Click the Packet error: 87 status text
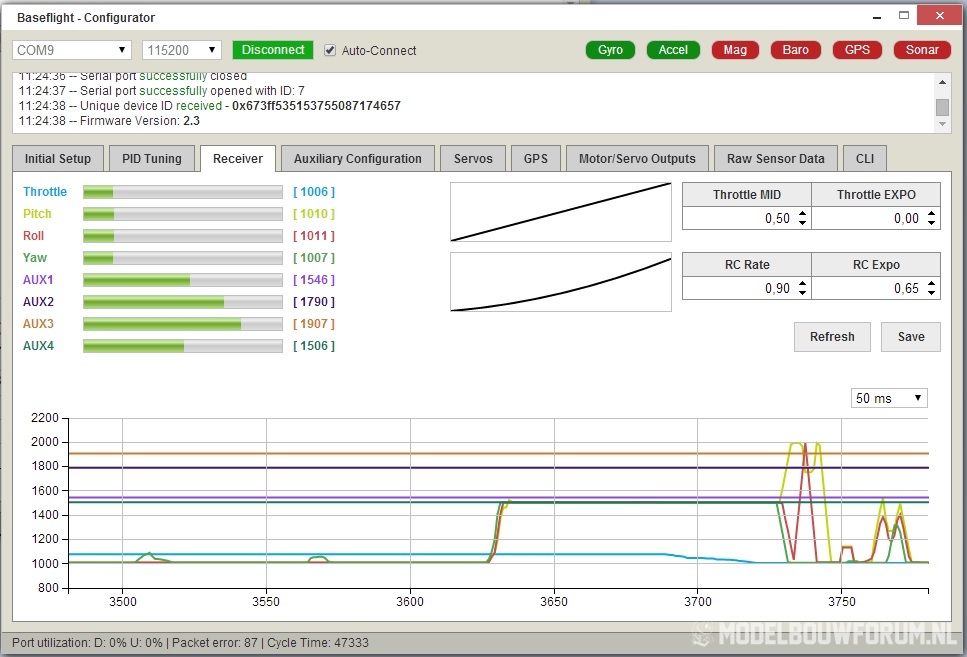 (x=215, y=643)
